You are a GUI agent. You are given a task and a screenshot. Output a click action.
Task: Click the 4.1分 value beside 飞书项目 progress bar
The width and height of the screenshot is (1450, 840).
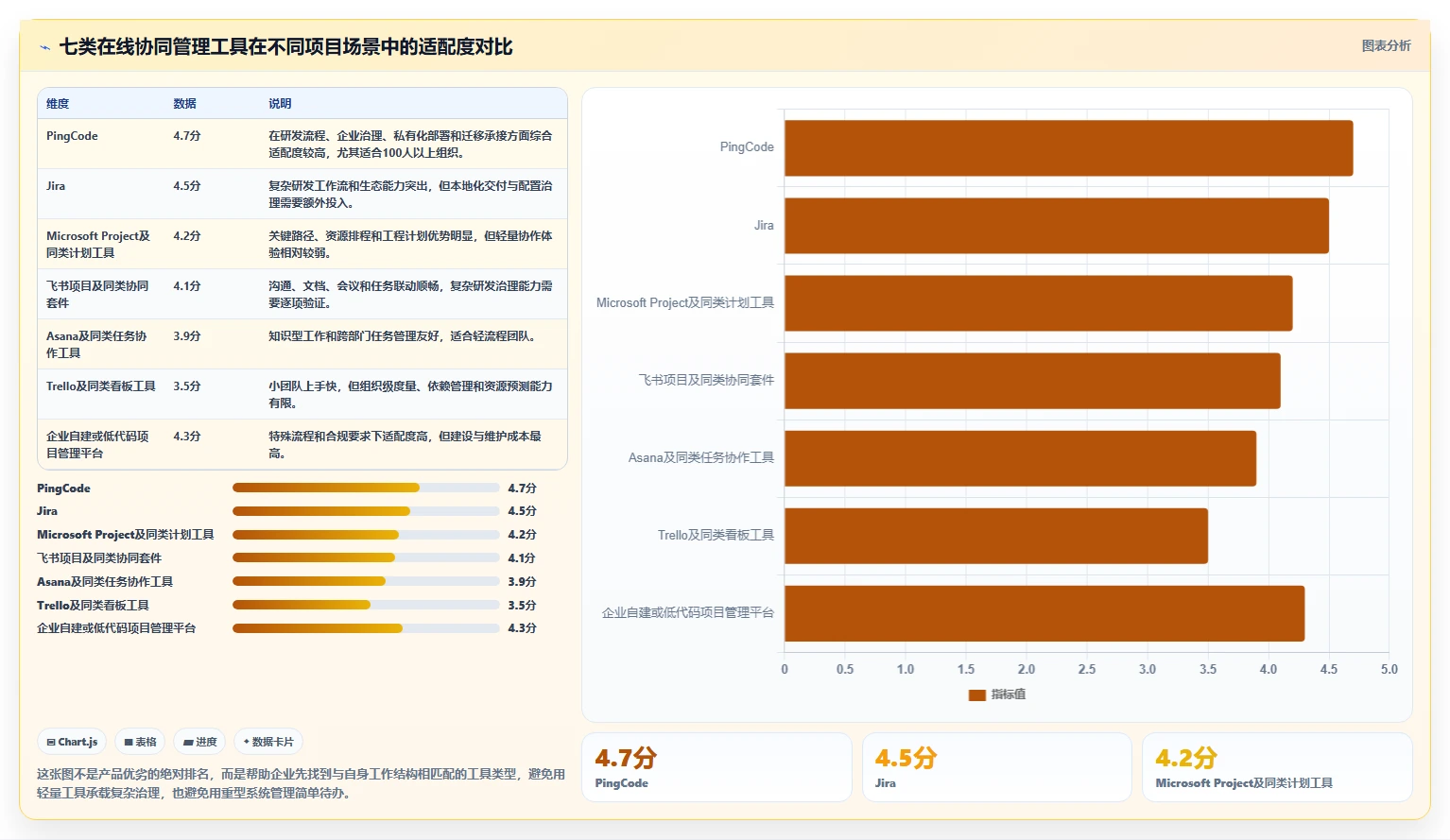[x=522, y=558]
